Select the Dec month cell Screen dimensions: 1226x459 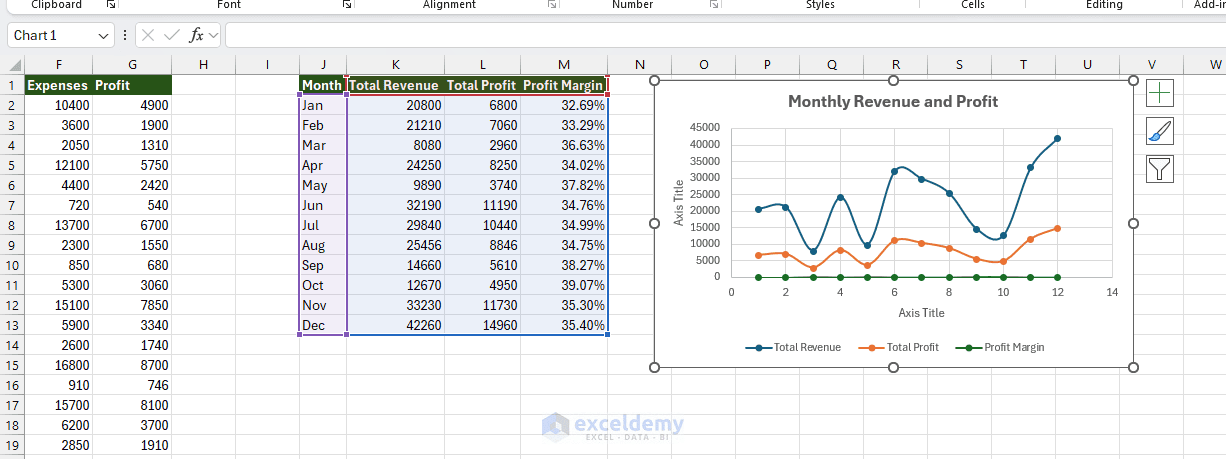coord(322,325)
